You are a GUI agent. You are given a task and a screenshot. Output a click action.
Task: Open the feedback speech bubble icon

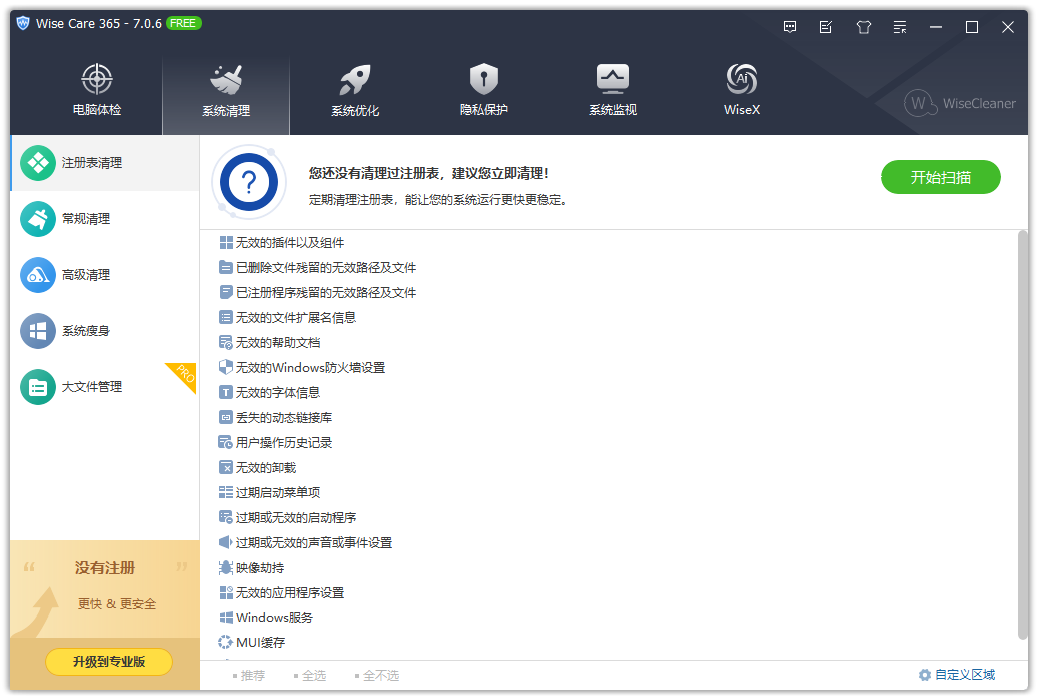click(790, 27)
